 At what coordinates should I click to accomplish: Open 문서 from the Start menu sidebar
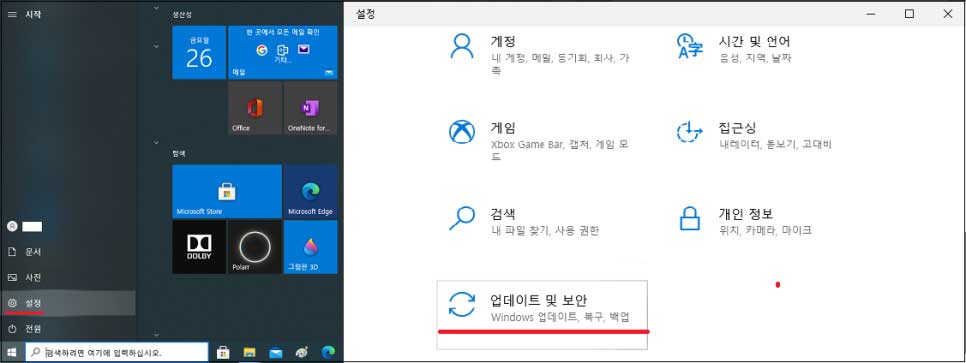pos(68,252)
